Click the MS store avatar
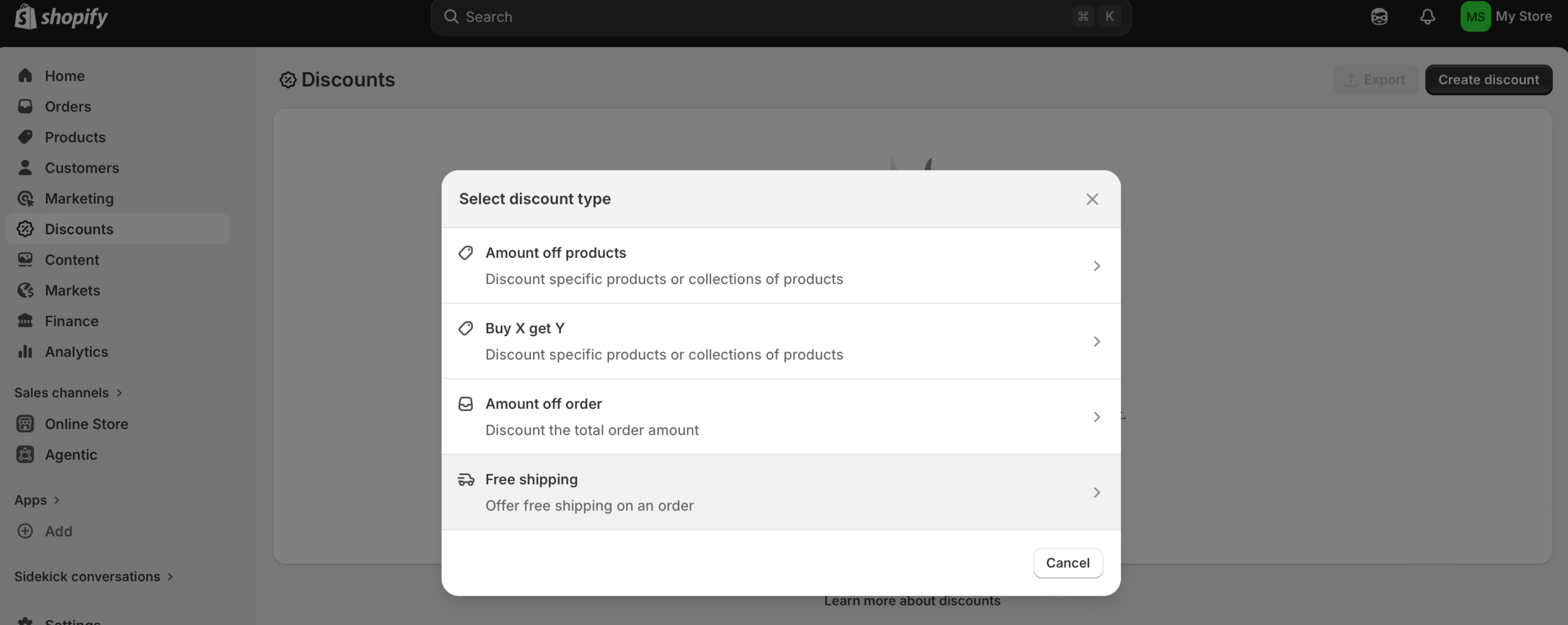The width and height of the screenshot is (1568, 625). click(x=1476, y=17)
